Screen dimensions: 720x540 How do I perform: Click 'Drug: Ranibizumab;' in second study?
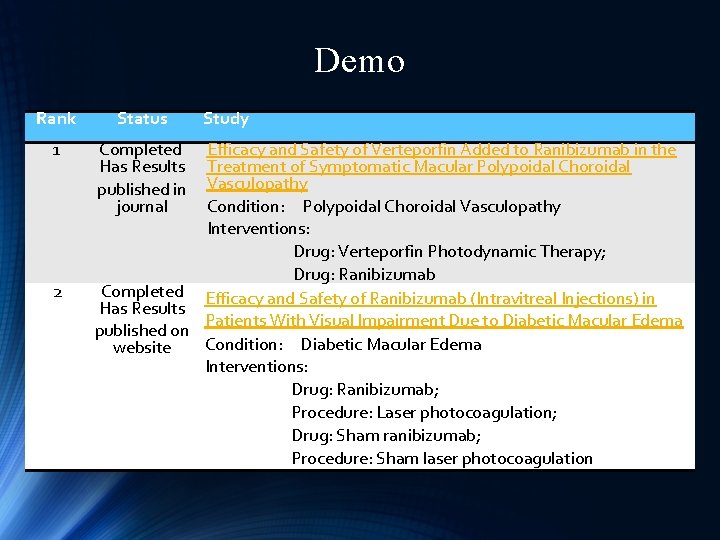(x=366, y=390)
